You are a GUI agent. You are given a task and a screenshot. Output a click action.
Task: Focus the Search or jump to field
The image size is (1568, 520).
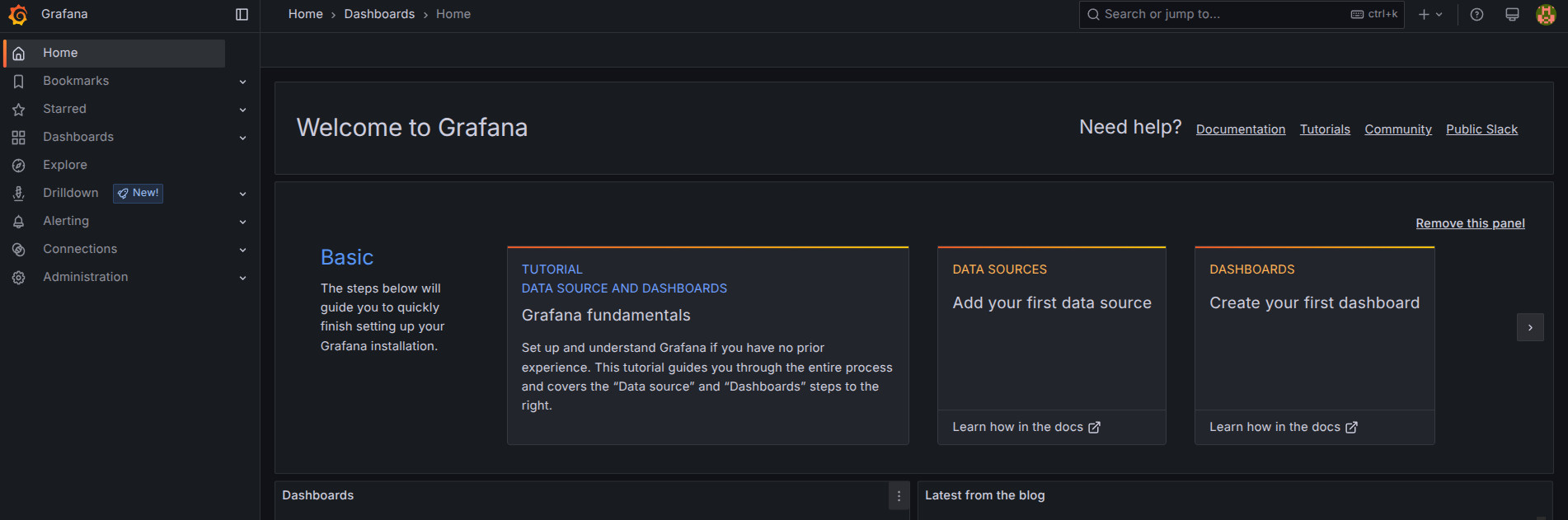click(1242, 15)
